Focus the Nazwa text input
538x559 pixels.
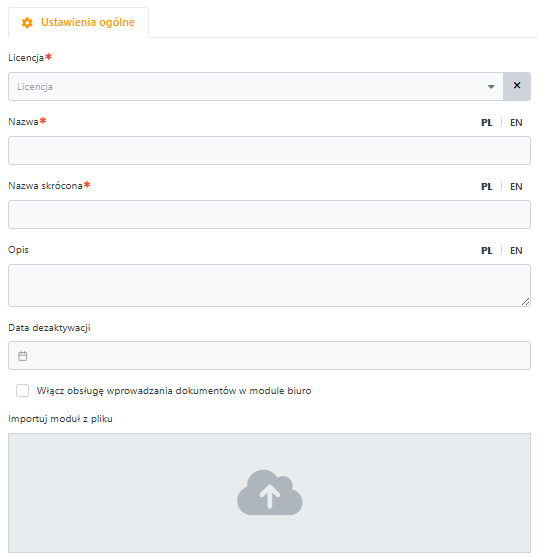point(270,150)
